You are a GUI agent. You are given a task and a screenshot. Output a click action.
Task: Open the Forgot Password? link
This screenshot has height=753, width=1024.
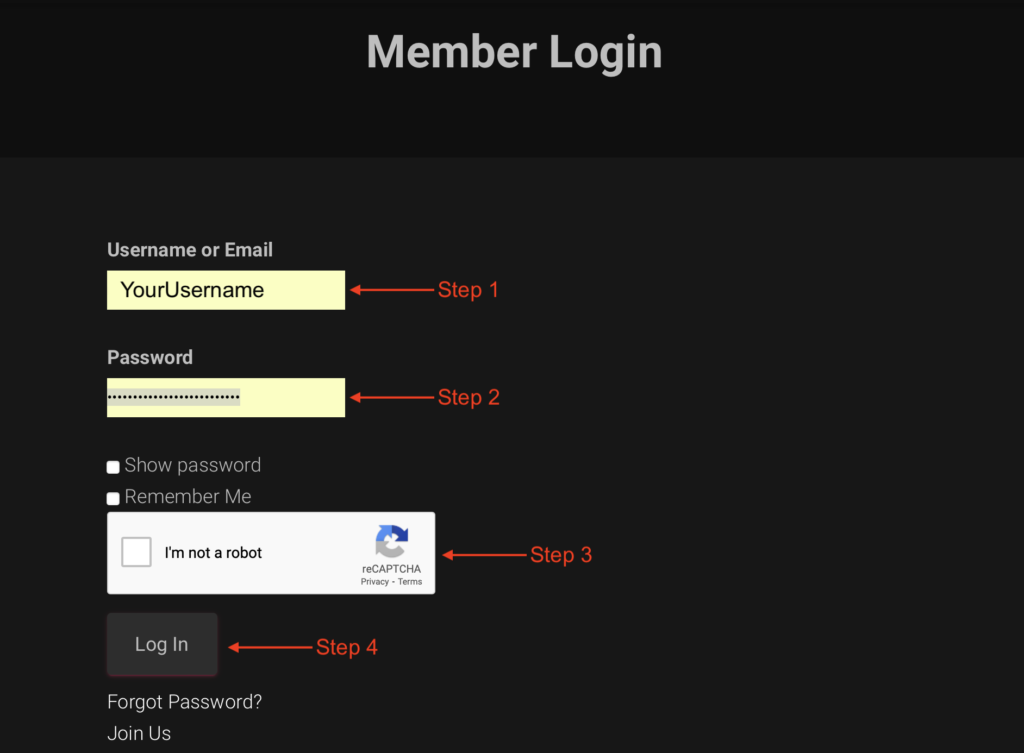pyautogui.click(x=184, y=702)
